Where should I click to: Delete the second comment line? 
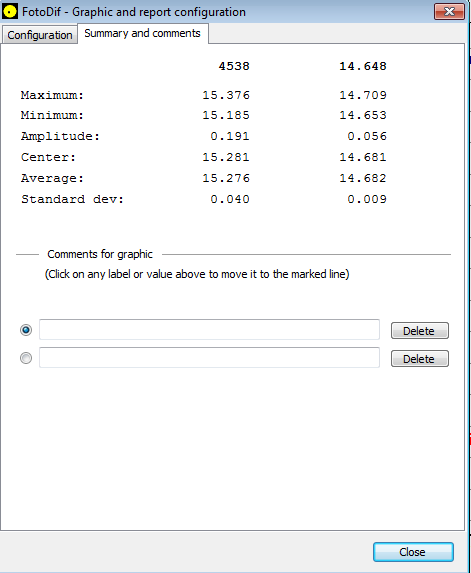pos(419,359)
